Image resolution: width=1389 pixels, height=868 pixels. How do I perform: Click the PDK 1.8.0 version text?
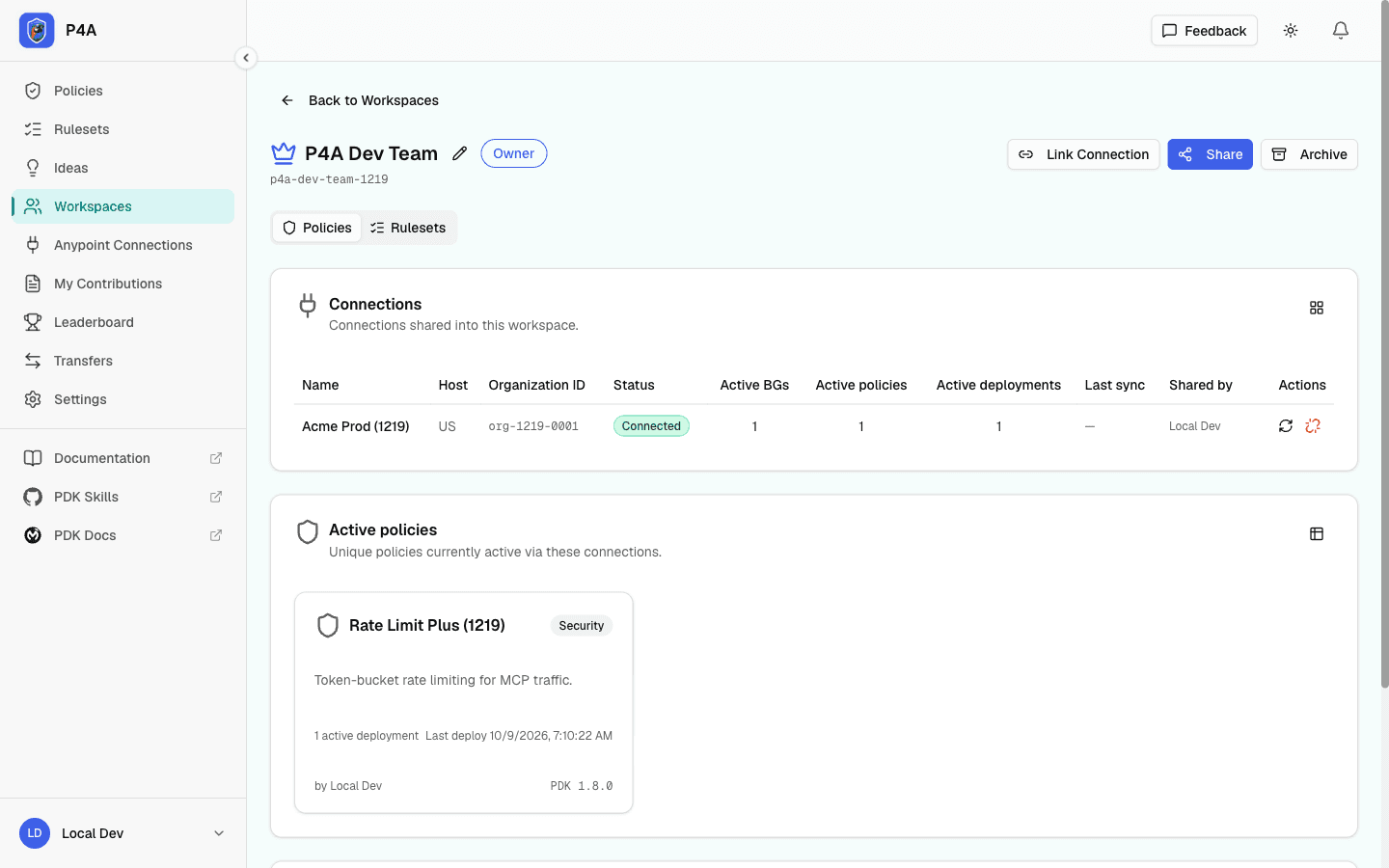point(582,786)
